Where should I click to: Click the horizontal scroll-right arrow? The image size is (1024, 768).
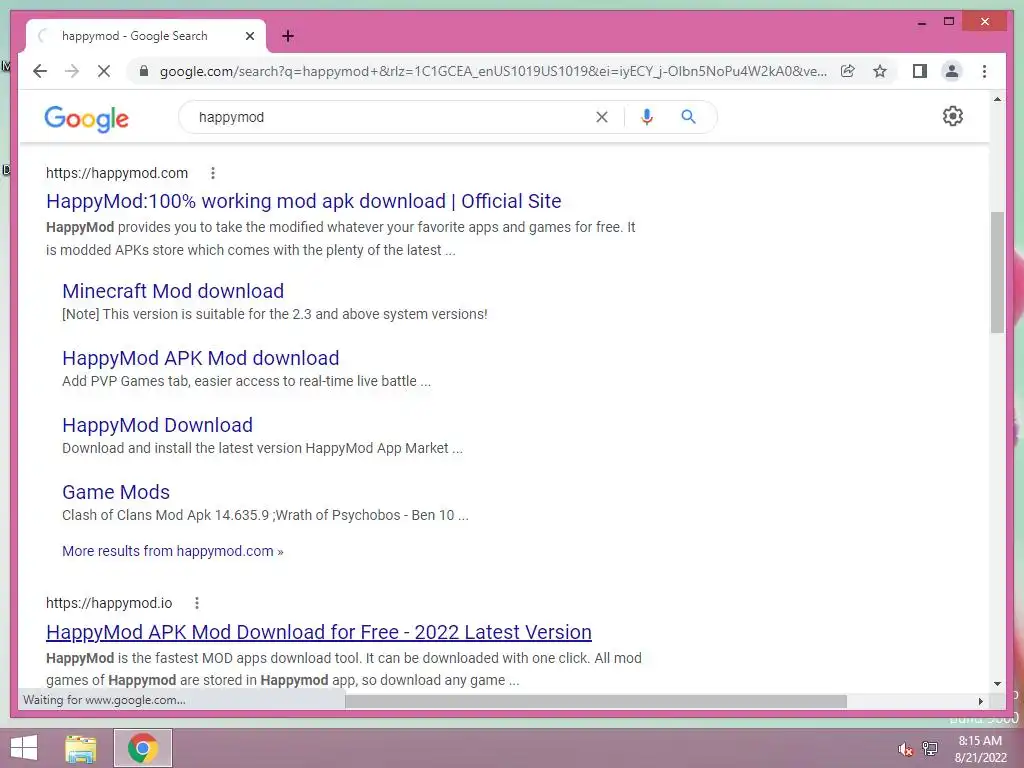980,701
